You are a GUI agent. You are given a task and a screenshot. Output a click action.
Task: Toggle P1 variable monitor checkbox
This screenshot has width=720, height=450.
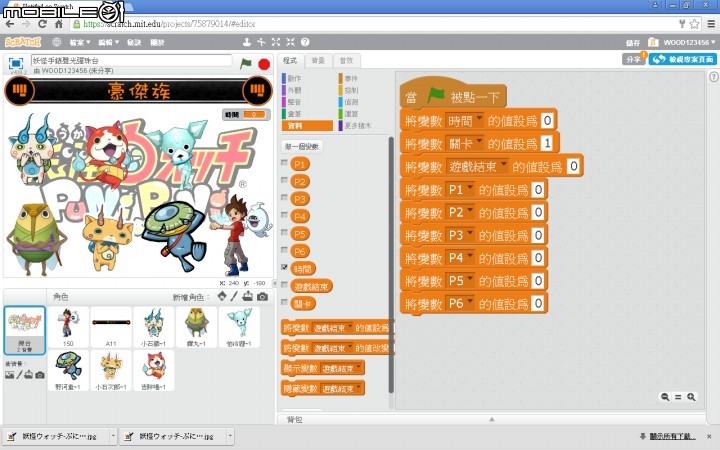coord(284,163)
